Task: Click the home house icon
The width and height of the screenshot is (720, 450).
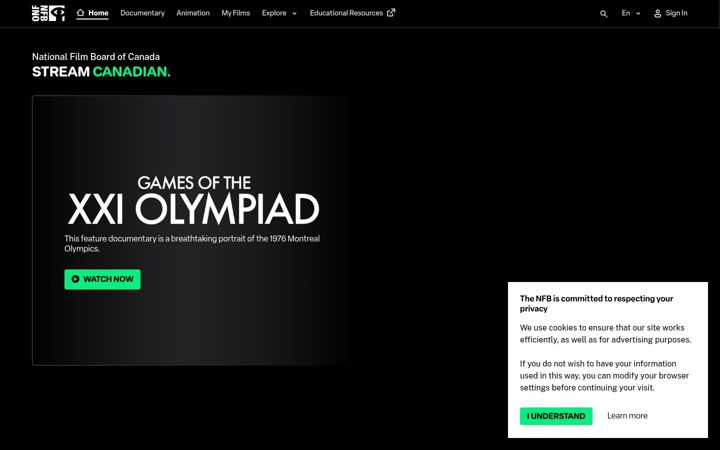Action: point(80,13)
